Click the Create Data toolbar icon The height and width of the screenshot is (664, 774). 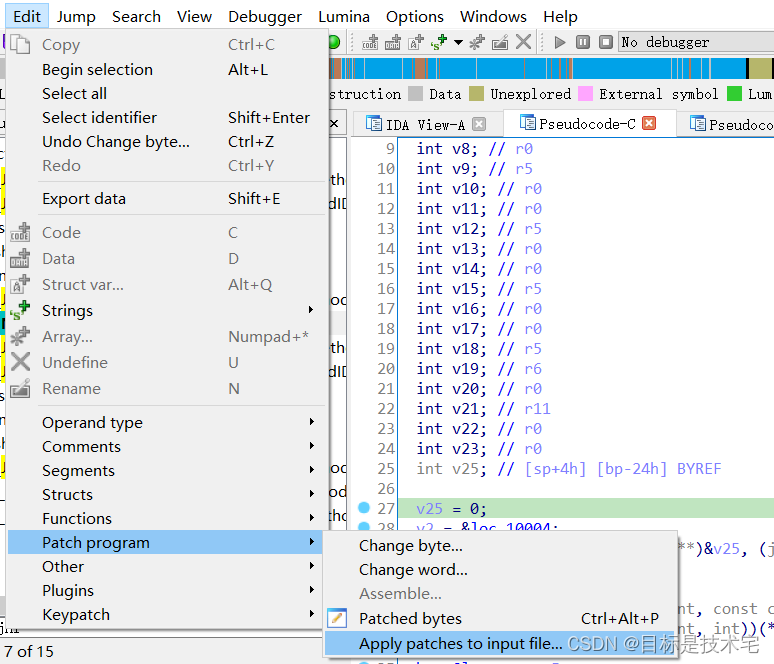coord(393,42)
